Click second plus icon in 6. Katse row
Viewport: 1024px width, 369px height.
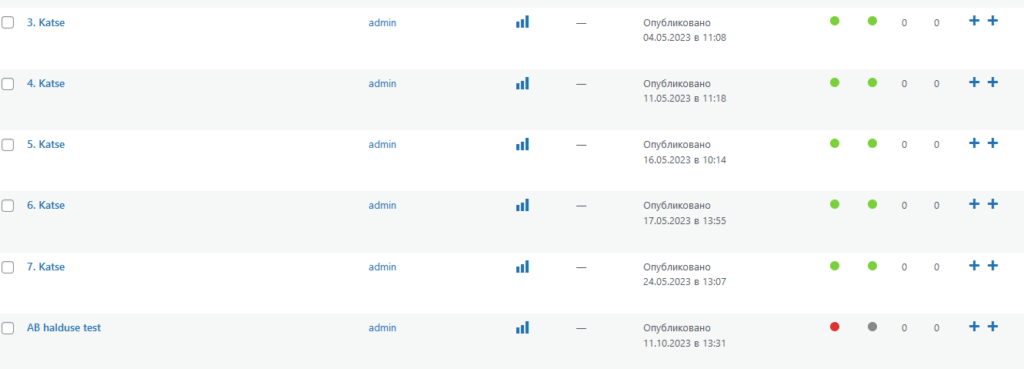pos(993,204)
